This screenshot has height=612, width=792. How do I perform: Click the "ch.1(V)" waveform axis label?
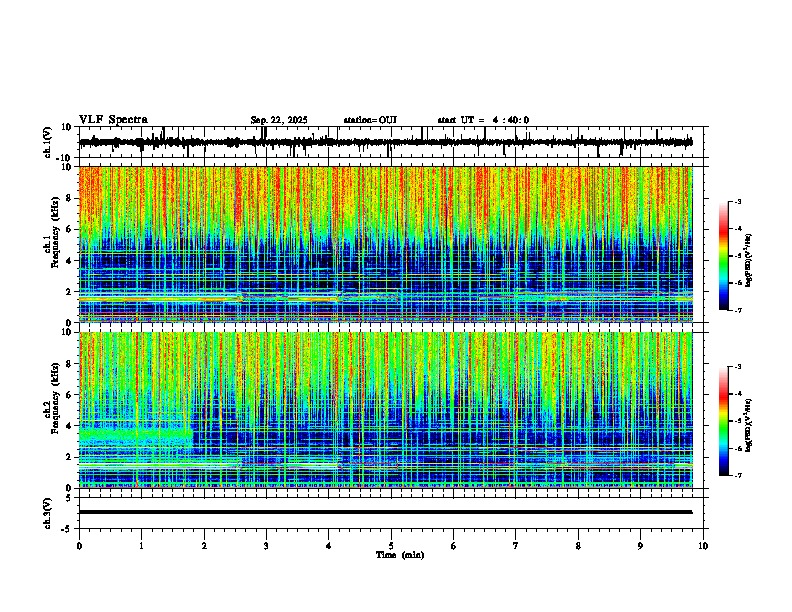pyautogui.click(x=48, y=142)
